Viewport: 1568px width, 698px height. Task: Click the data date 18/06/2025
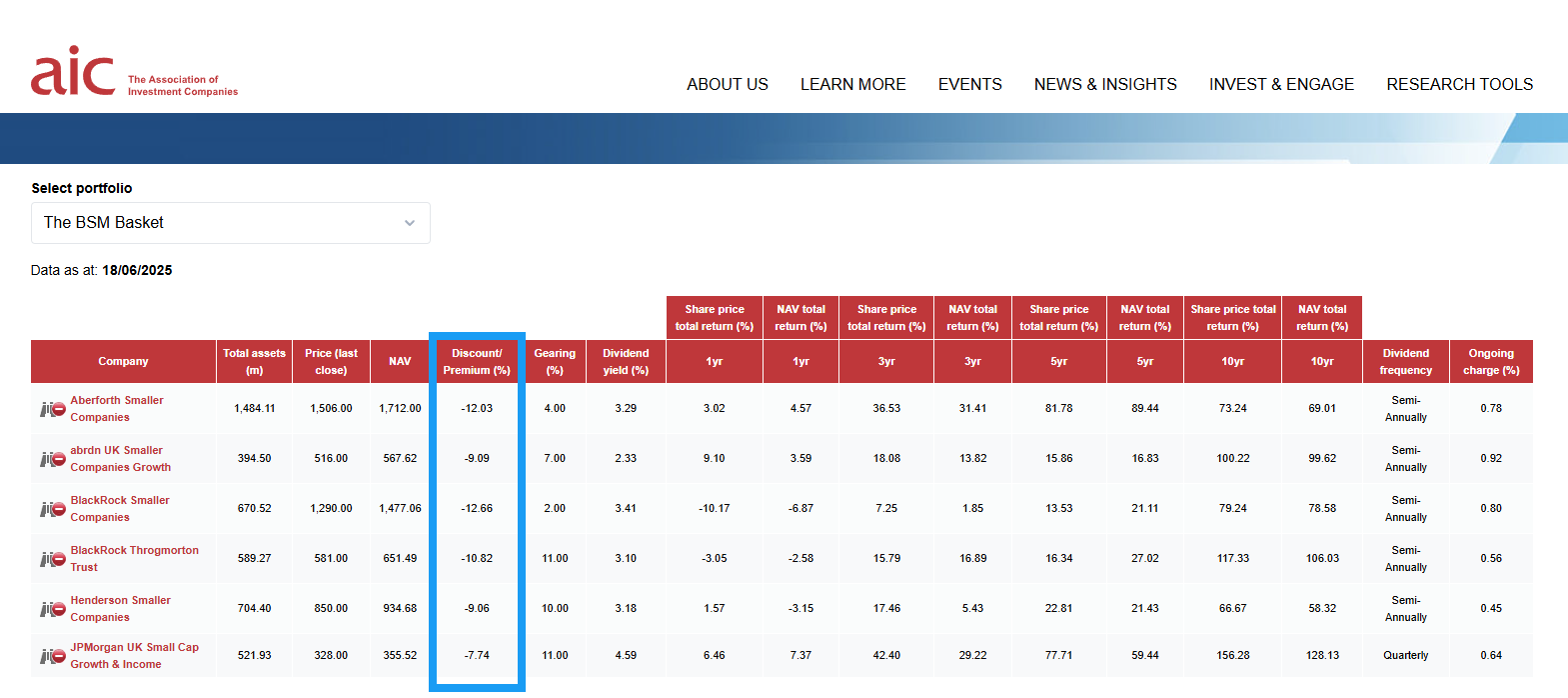[137, 270]
